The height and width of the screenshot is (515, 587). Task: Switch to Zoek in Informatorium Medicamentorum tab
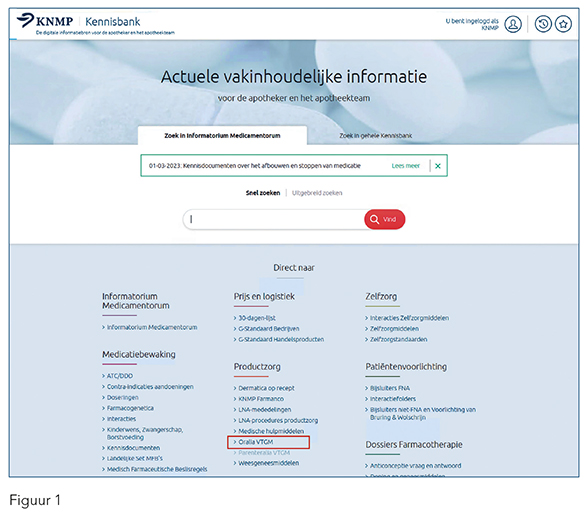coord(222,135)
